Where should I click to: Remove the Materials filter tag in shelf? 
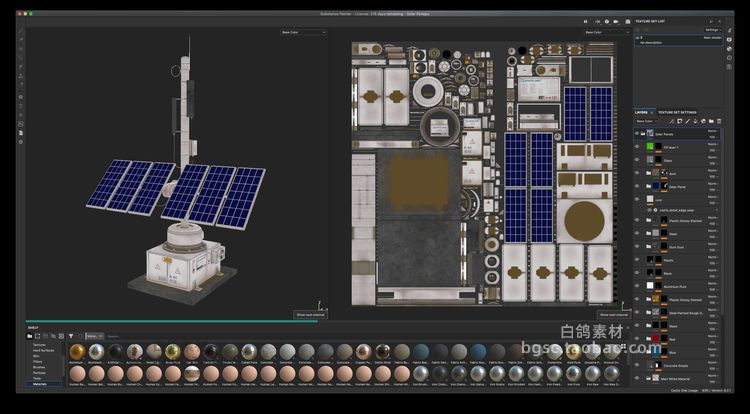click(101, 336)
